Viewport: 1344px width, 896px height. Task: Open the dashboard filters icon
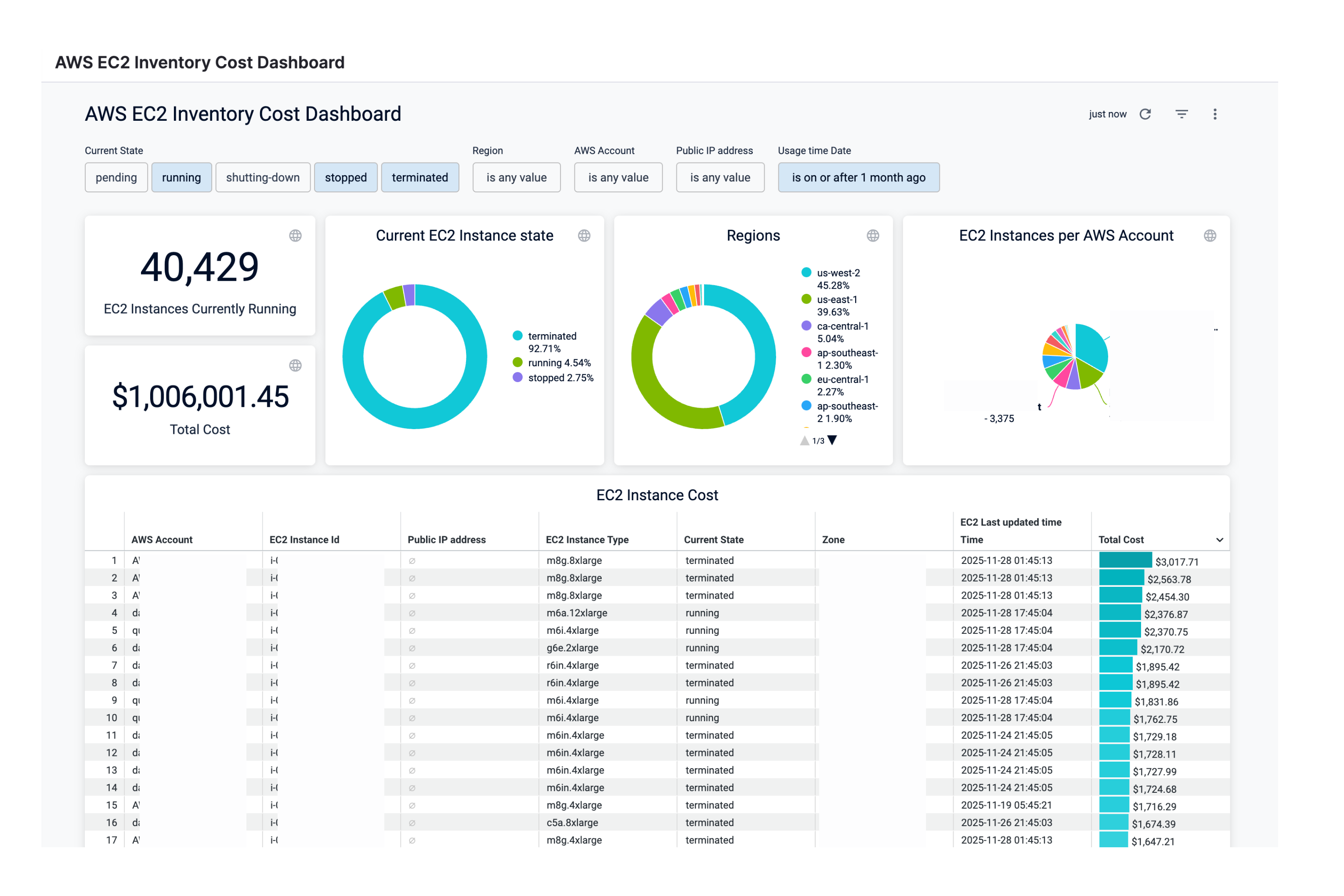tap(1181, 114)
